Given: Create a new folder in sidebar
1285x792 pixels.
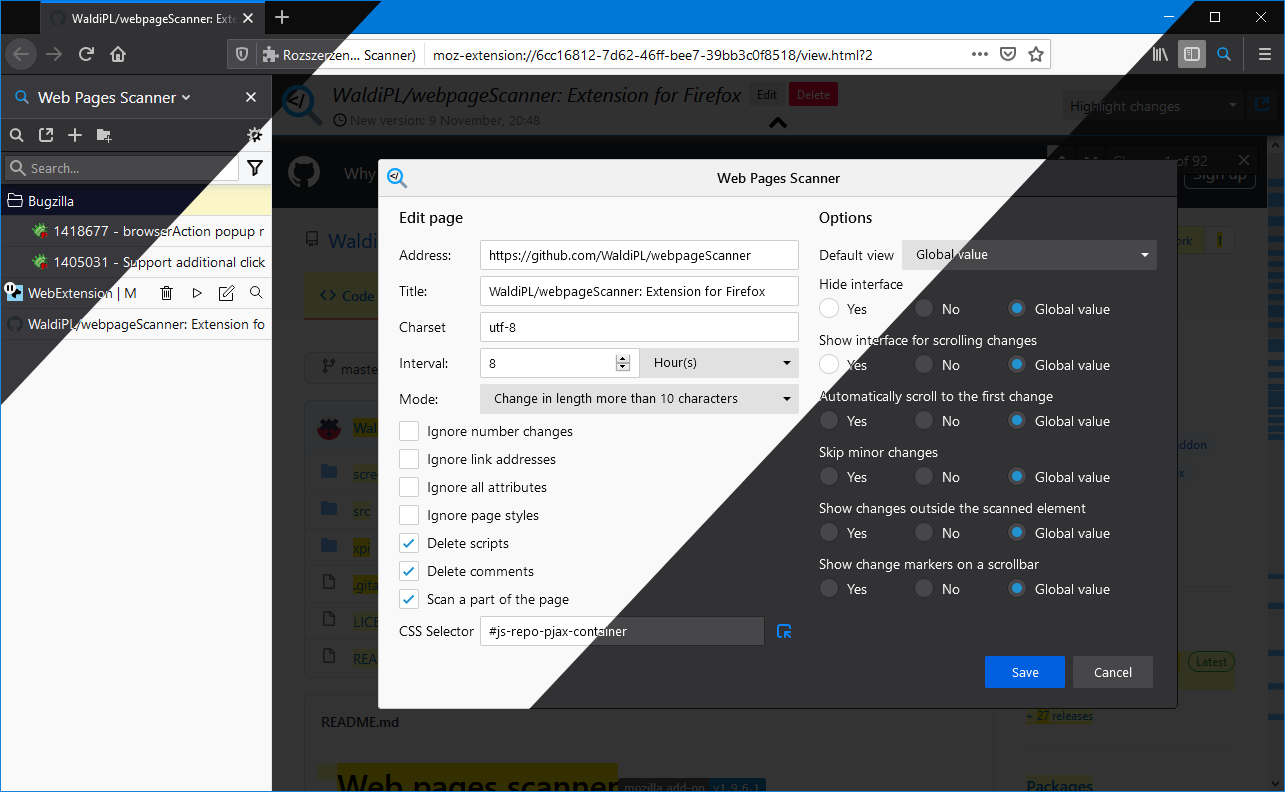Looking at the screenshot, I should pyautogui.click(x=104, y=135).
